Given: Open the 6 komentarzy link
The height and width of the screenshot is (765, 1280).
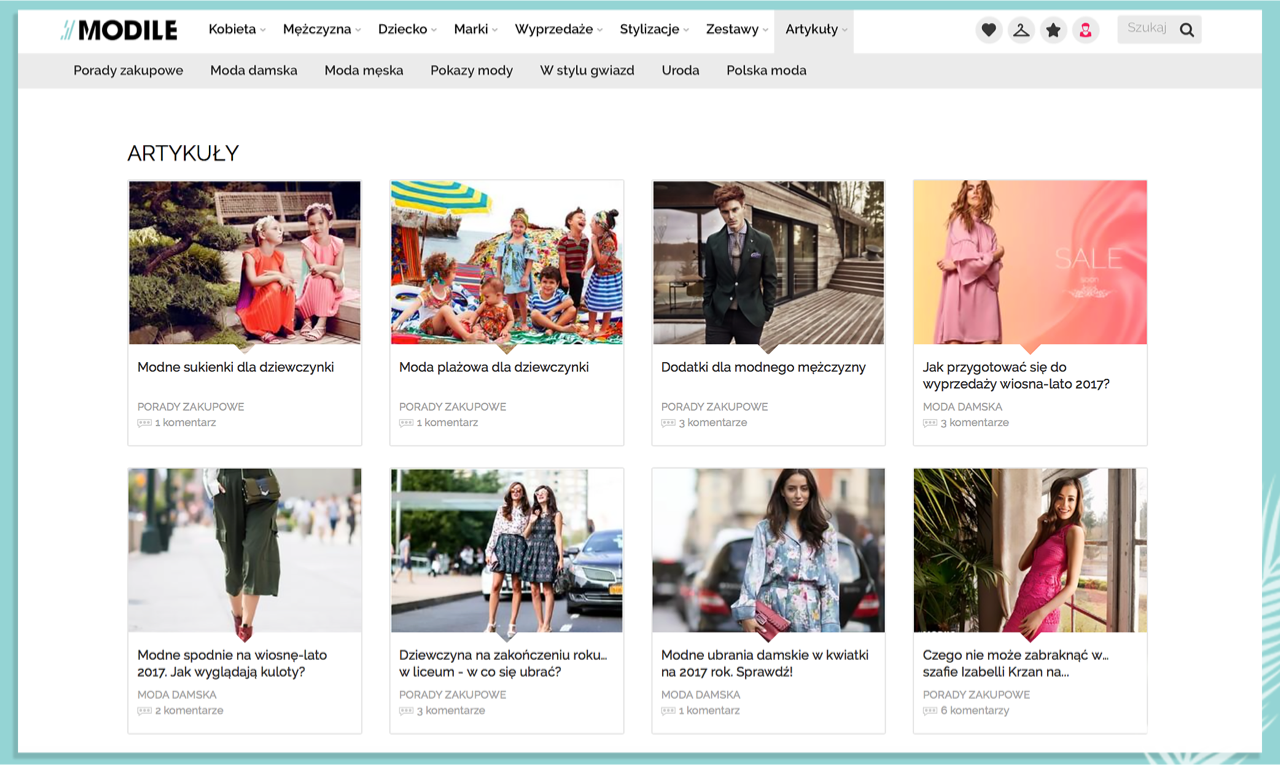Looking at the screenshot, I should (974, 711).
